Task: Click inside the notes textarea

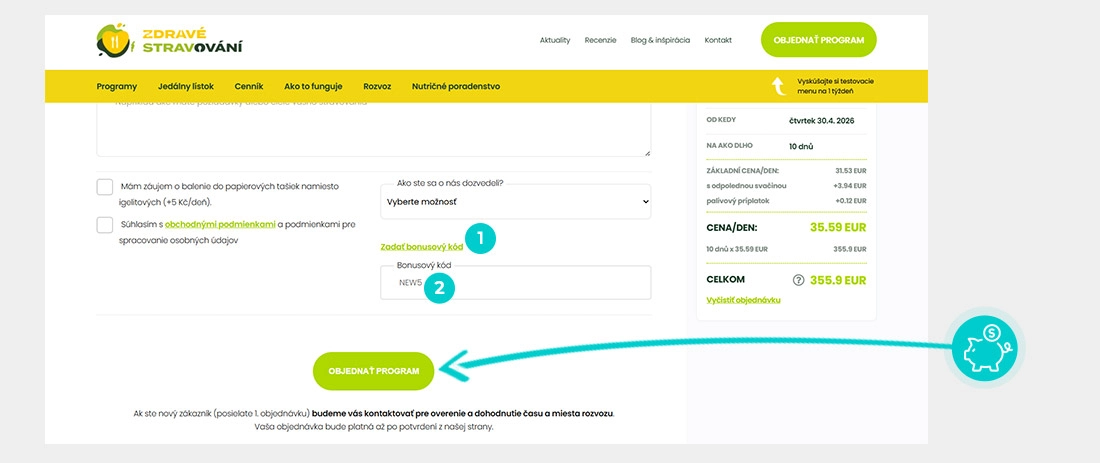Action: [x=373, y=129]
